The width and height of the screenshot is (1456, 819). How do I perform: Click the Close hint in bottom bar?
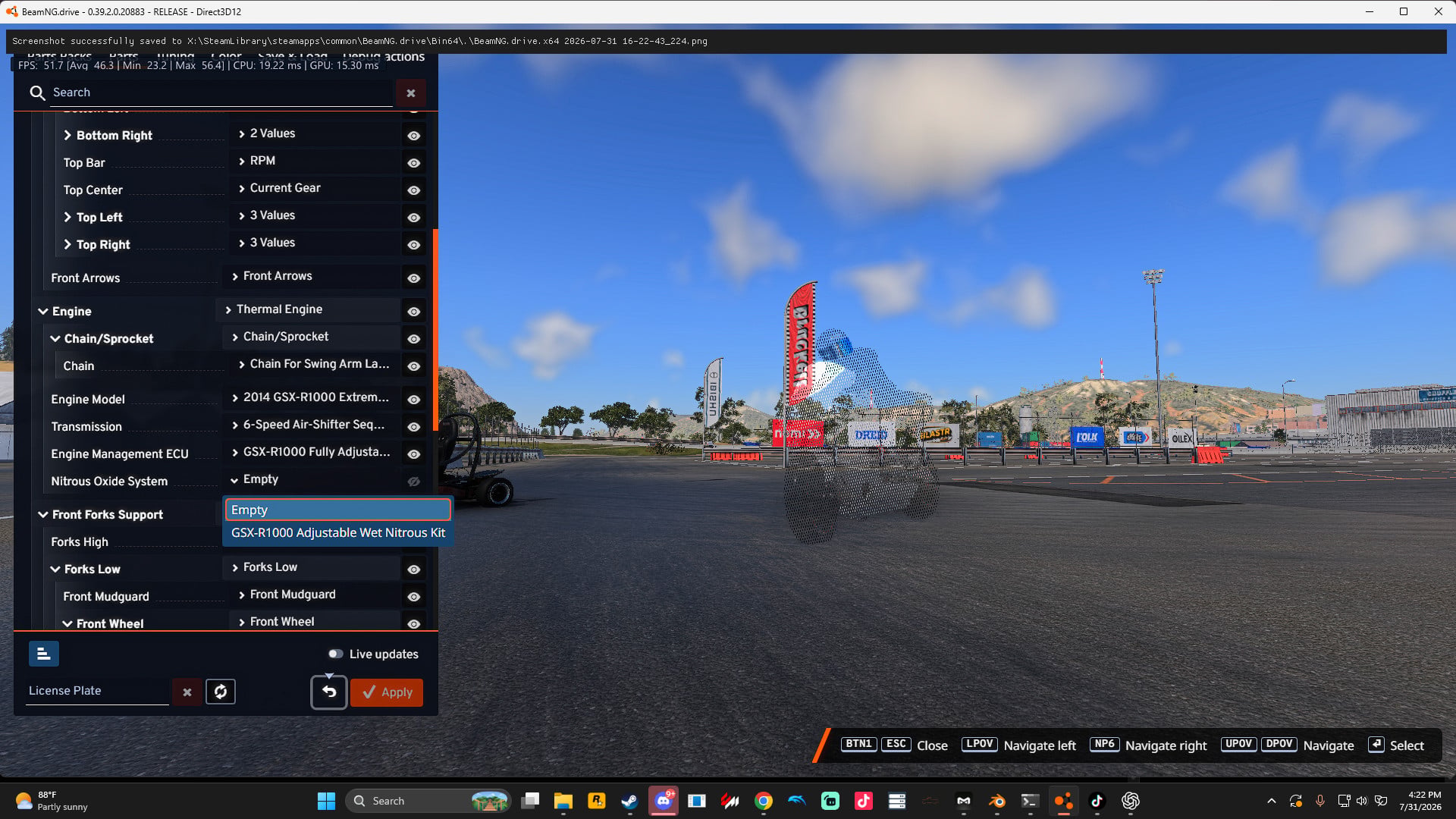(932, 745)
